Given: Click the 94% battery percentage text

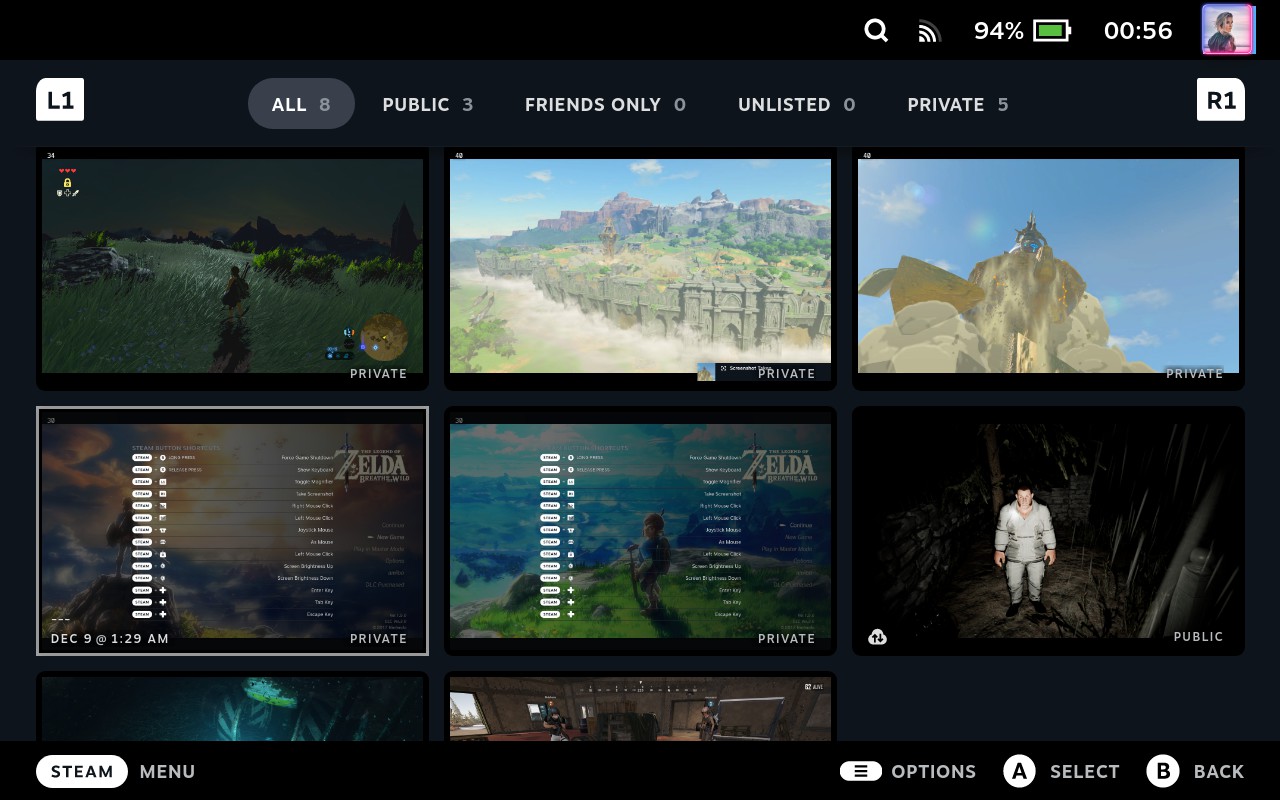Looking at the screenshot, I should point(999,31).
